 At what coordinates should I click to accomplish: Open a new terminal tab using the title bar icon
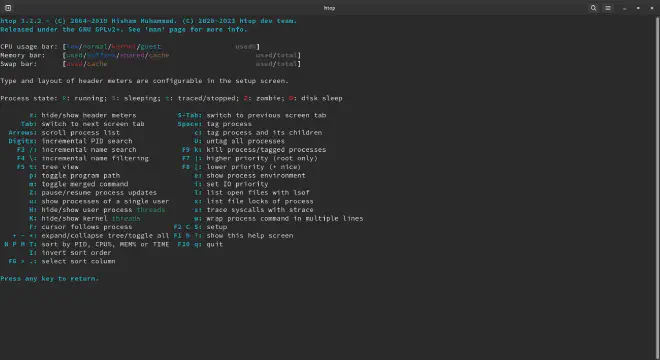(8, 8)
